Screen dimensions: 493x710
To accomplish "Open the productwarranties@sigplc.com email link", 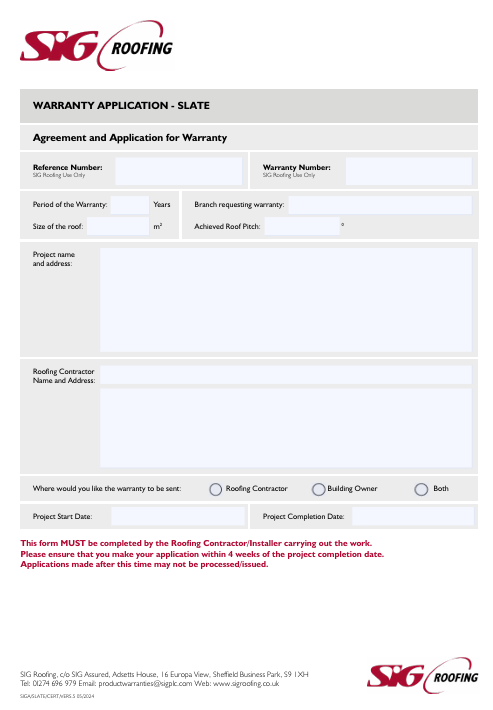I will 145,683.
